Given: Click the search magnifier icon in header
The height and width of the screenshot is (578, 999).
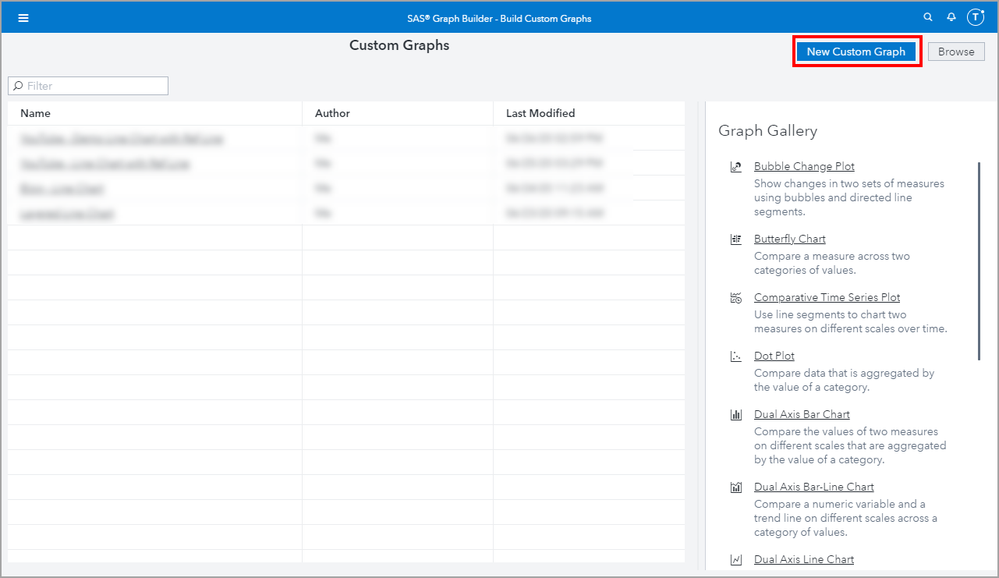Looking at the screenshot, I should click(x=928, y=18).
